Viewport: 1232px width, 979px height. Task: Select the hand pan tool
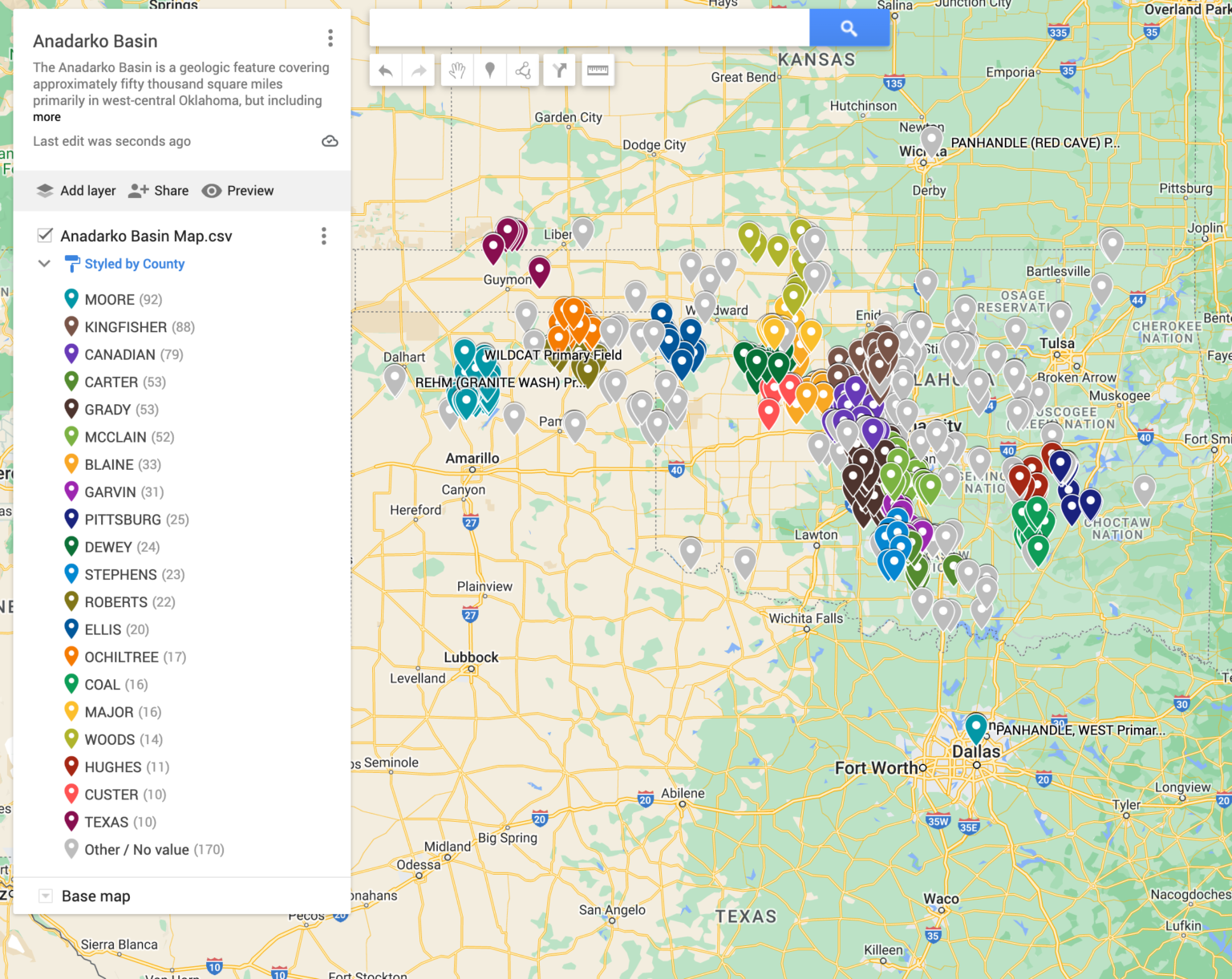[457, 71]
